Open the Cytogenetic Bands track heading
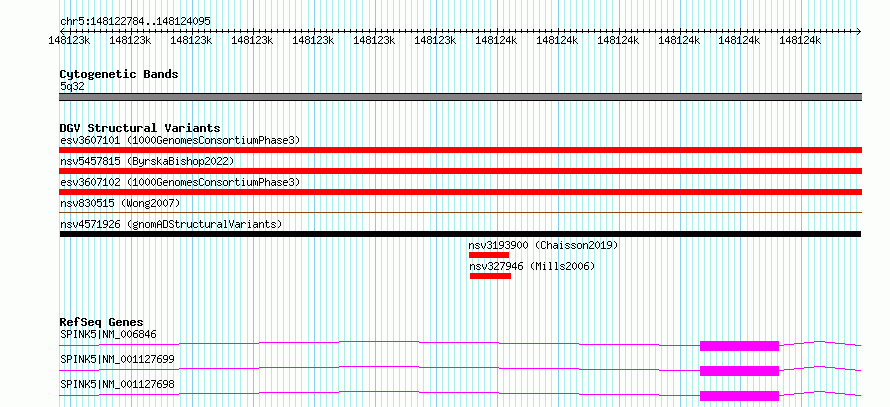 point(119,74)
